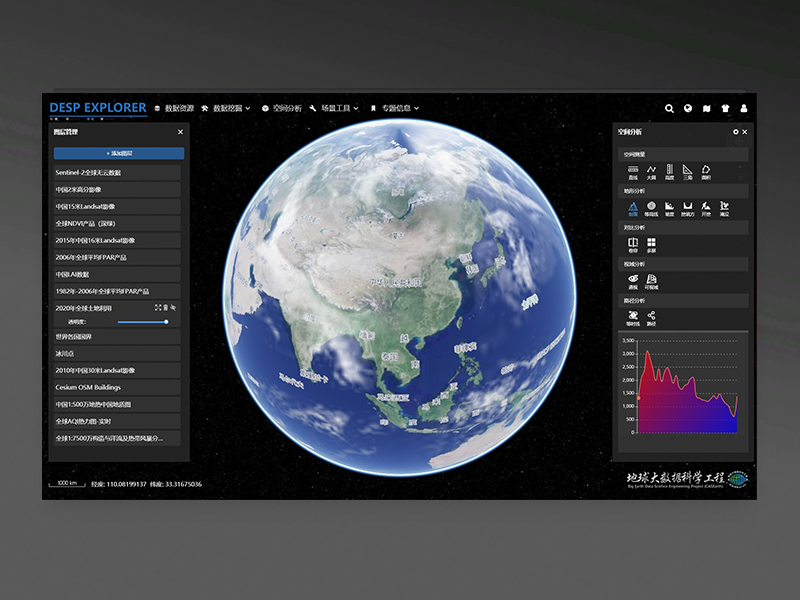Viewport: 800px width, 600px height.
Task: Select the 2010年中国30米Landsat影像 layer
Action: (117, 370)
